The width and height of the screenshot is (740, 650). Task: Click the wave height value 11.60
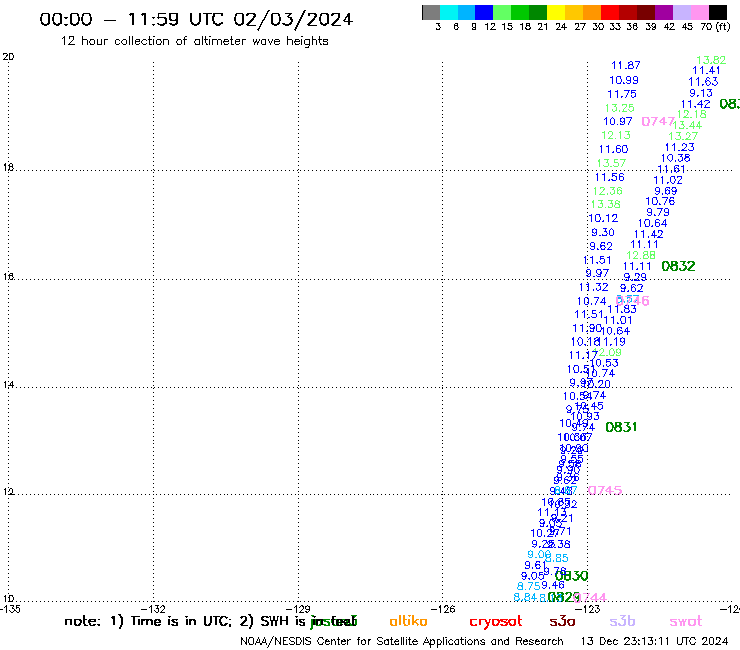point(614,149)
